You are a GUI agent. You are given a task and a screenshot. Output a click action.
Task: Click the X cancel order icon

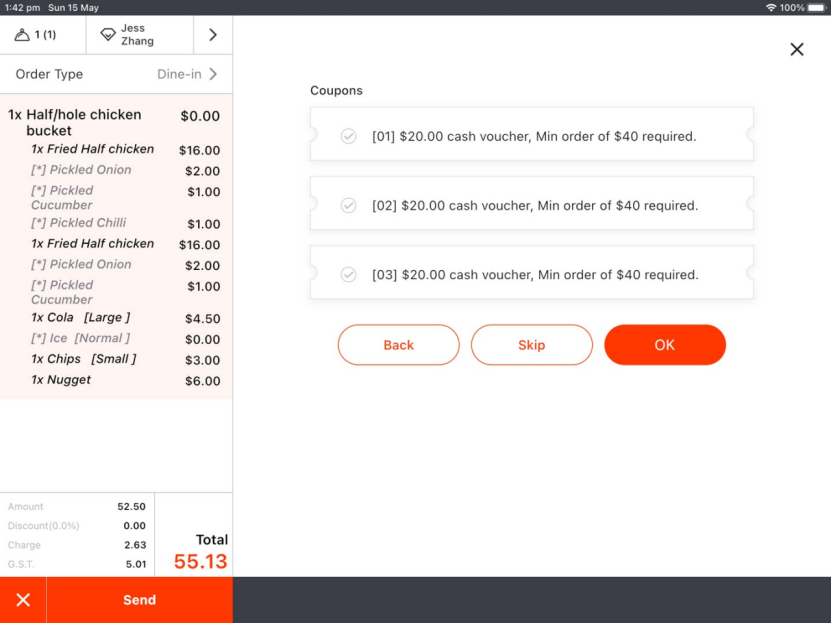coord(23,600)
